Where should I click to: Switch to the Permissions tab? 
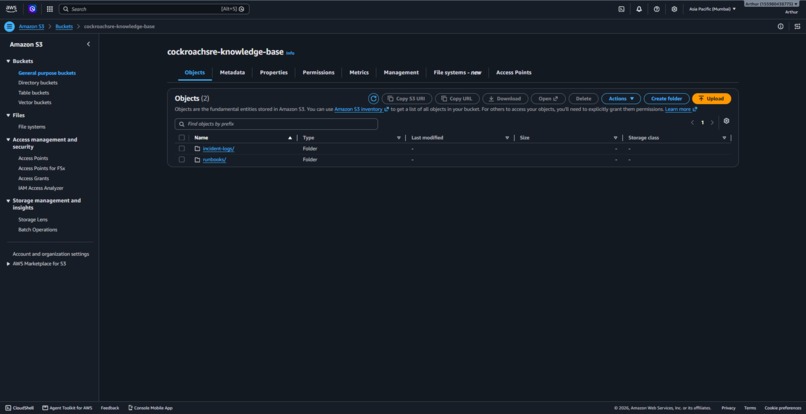click(318, 73)
